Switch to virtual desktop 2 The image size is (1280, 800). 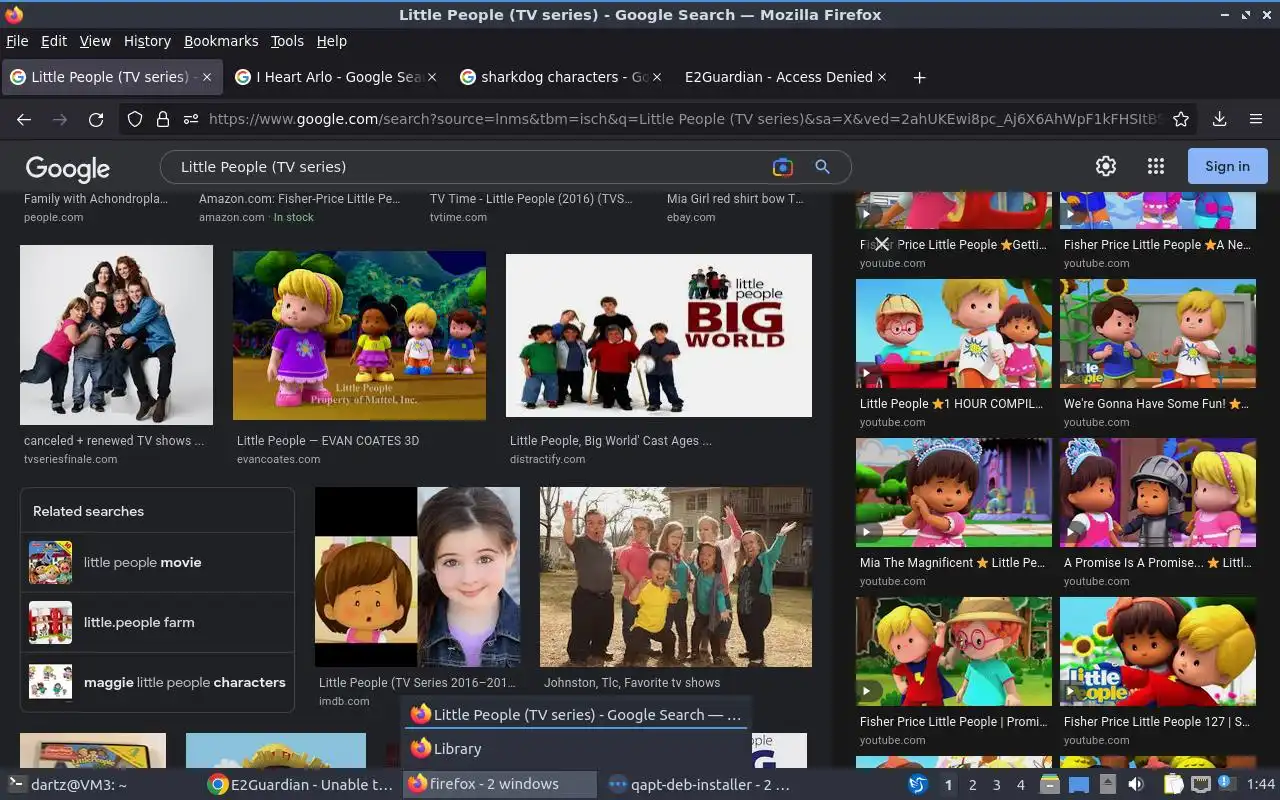click(972, 785)
